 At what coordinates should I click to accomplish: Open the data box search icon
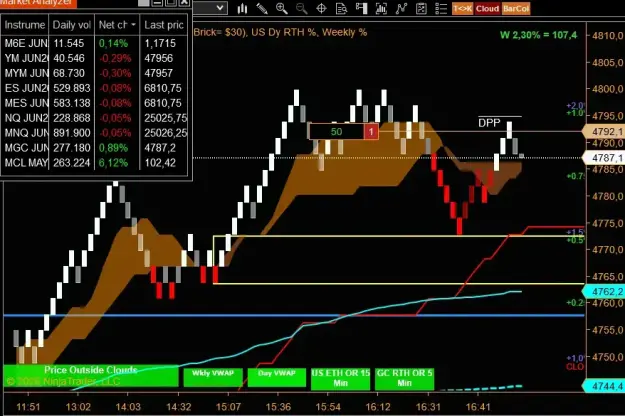click(341, 8)
